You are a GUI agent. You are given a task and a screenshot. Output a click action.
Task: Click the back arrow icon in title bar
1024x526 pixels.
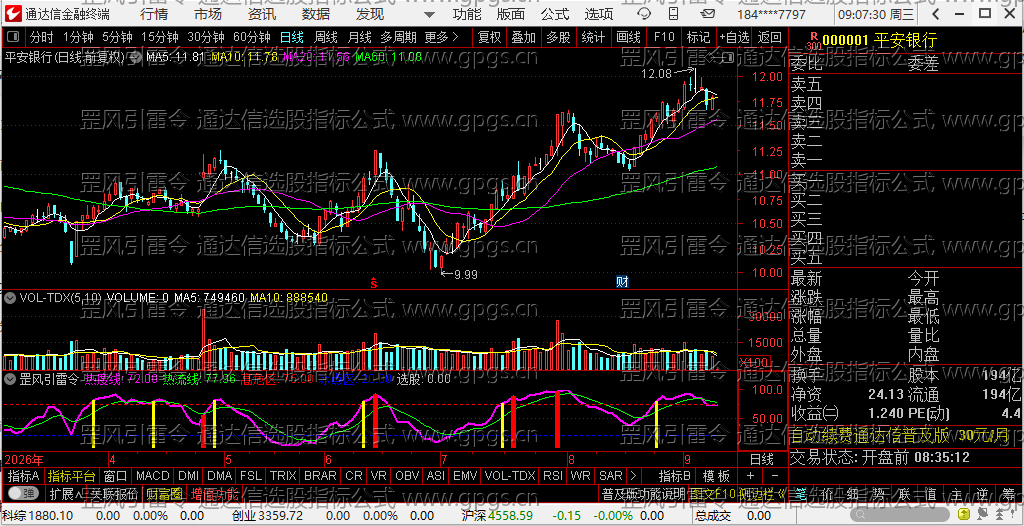[x=935, y=14]
